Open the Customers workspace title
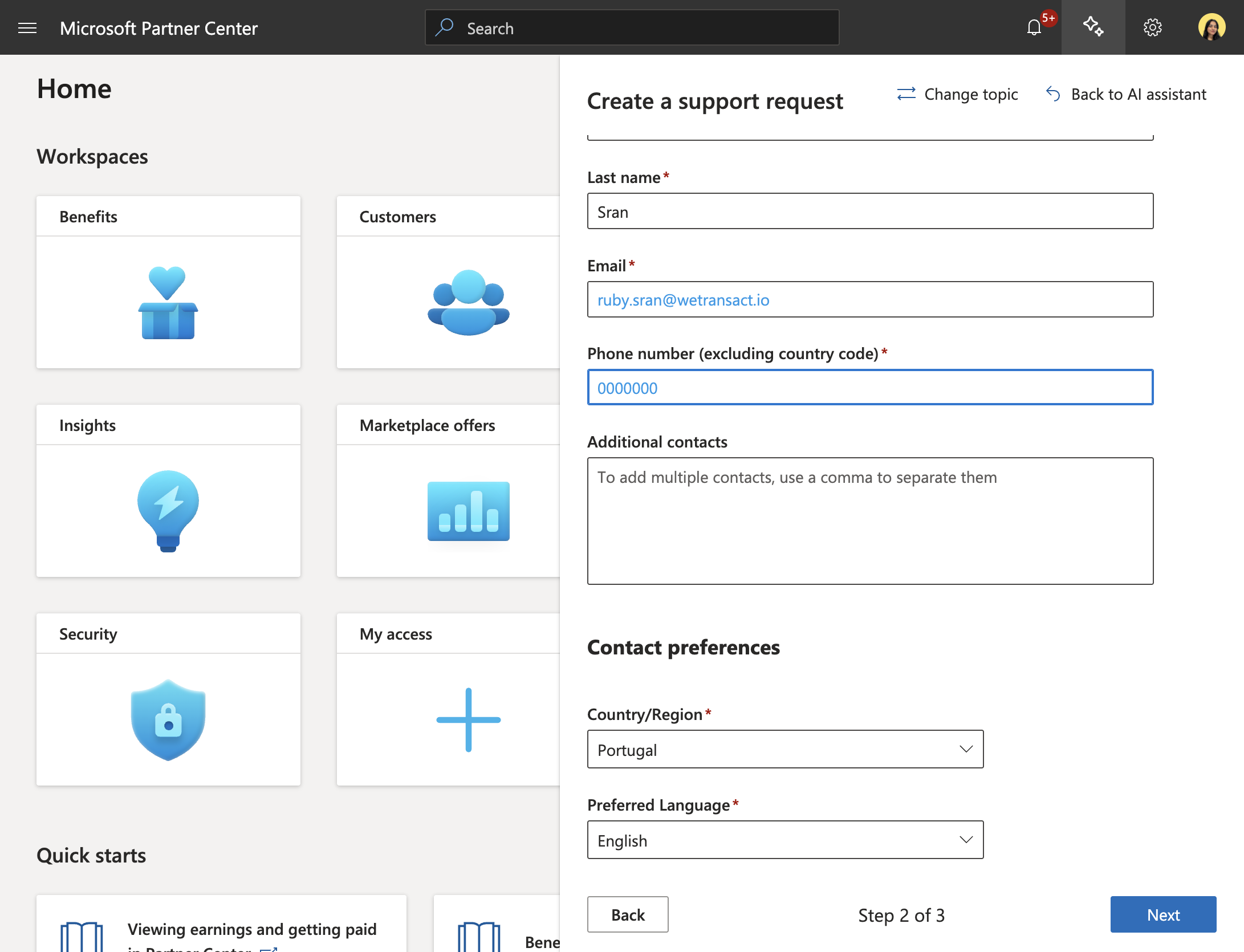The image size is (1244, 952). click(x=397, y=217)
